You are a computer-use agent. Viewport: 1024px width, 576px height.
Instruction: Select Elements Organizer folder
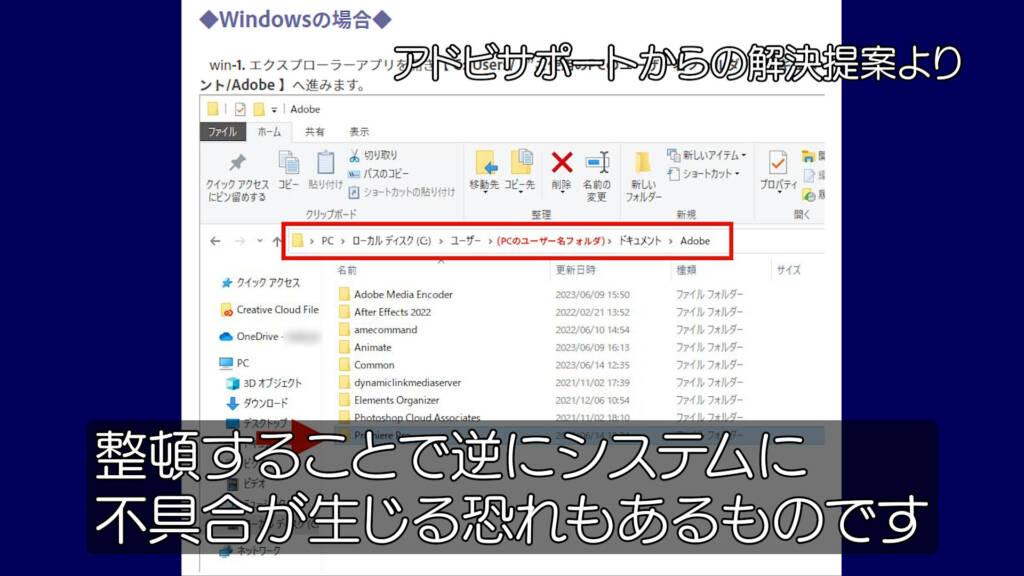tap(389, 400)
